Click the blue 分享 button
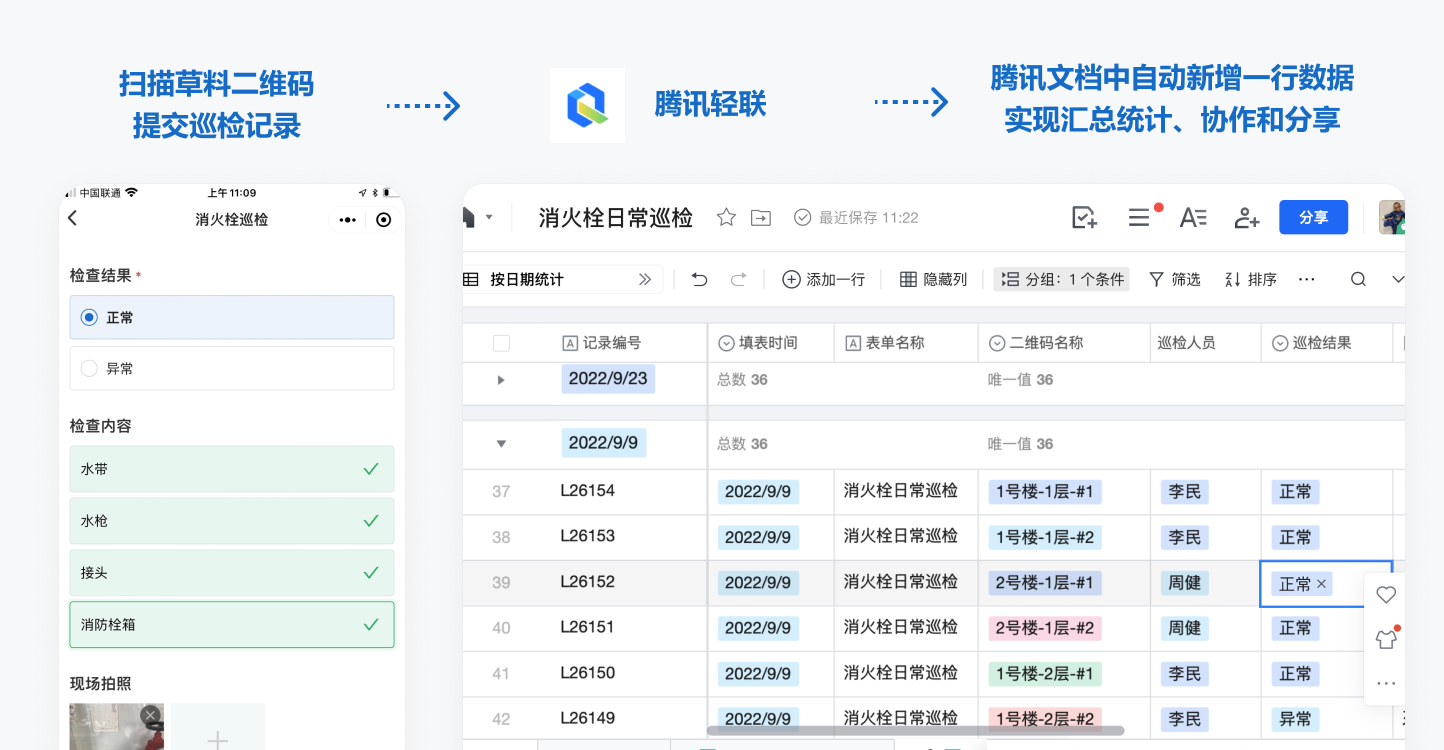 [x=1313, y=217]
